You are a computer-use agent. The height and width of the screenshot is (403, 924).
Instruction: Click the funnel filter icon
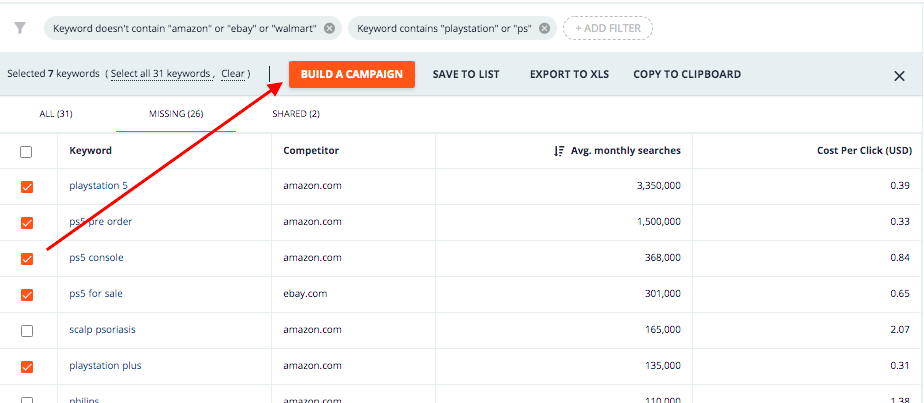20,28
